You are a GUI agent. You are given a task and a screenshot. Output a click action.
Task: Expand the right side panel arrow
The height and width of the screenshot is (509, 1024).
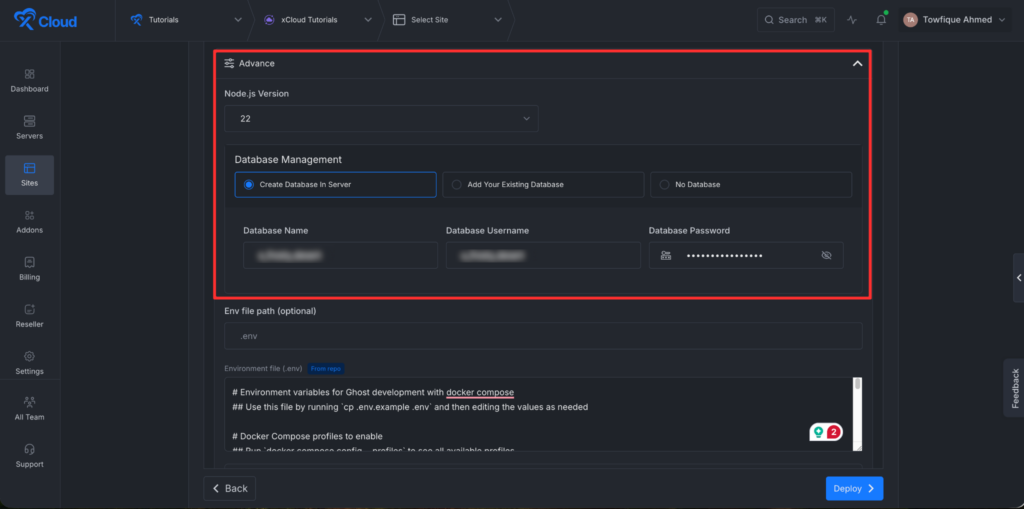coord(1019,278)
